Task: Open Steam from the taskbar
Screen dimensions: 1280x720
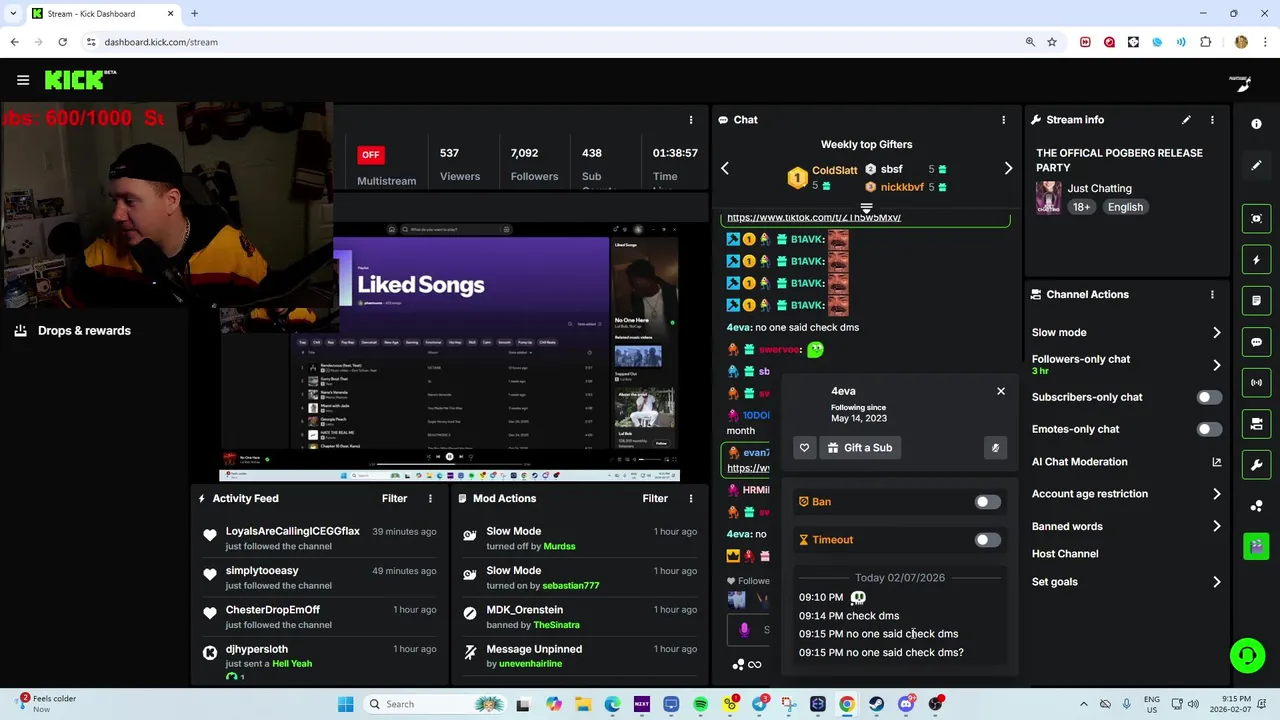Action: click(x=877, y=704)
